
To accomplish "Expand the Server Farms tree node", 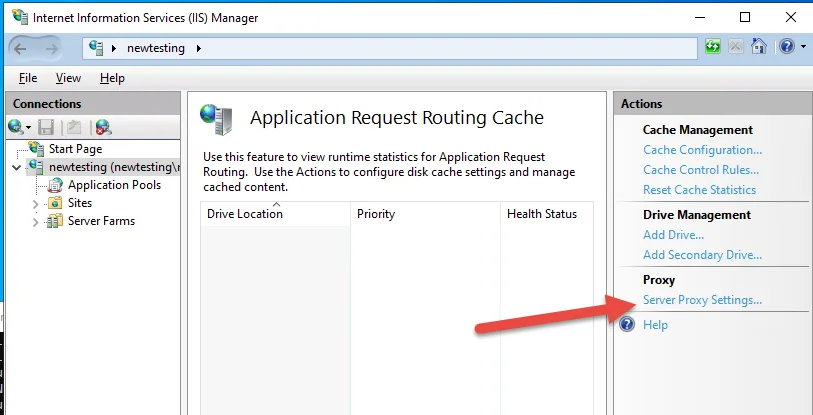I will (x=37, y=221).
